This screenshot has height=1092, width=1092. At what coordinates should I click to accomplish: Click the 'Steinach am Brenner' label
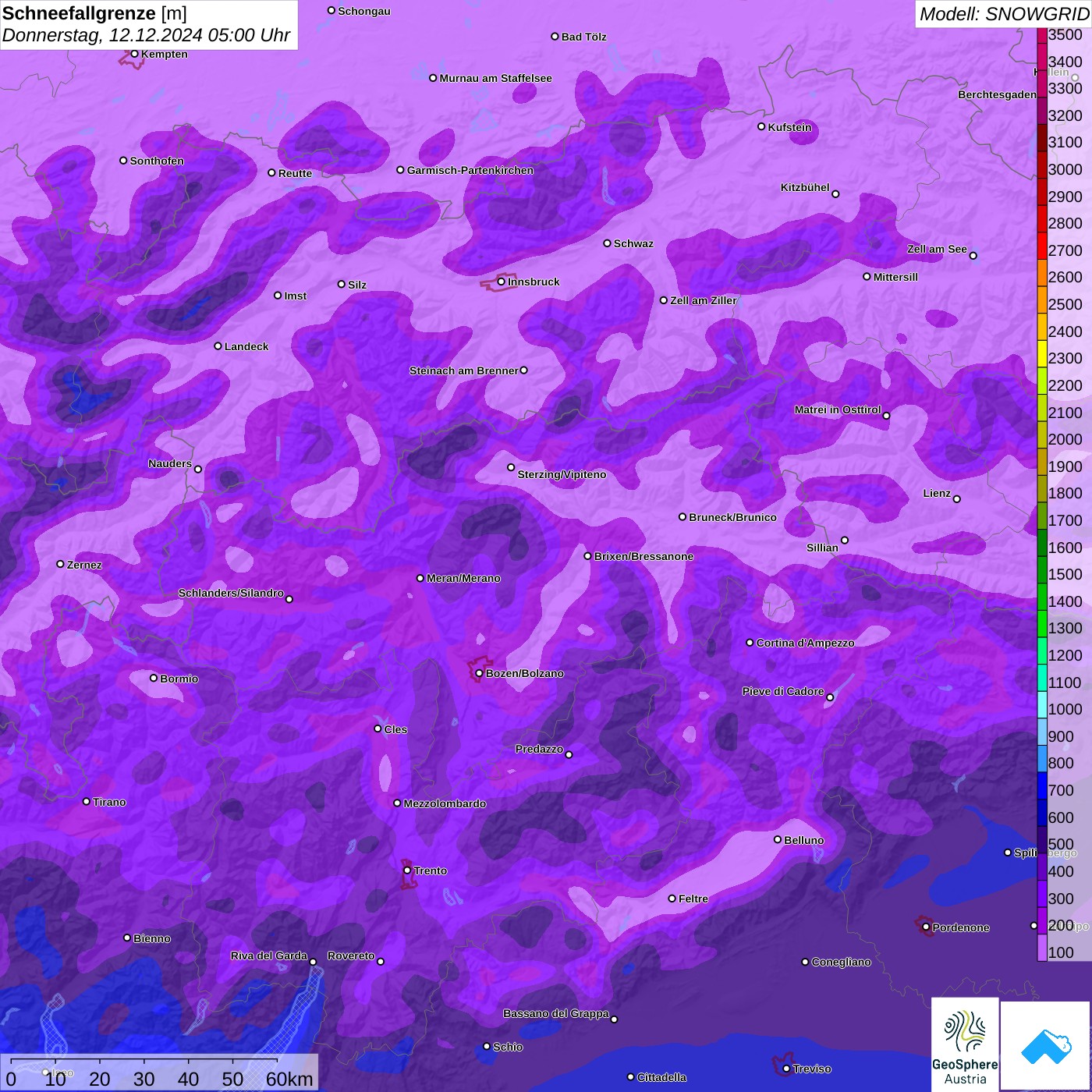(x=463, y=370)
